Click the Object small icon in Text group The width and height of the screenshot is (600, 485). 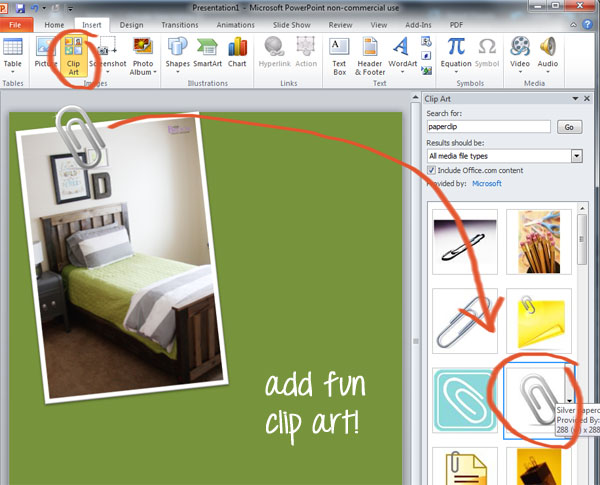[x=426, y=70]
